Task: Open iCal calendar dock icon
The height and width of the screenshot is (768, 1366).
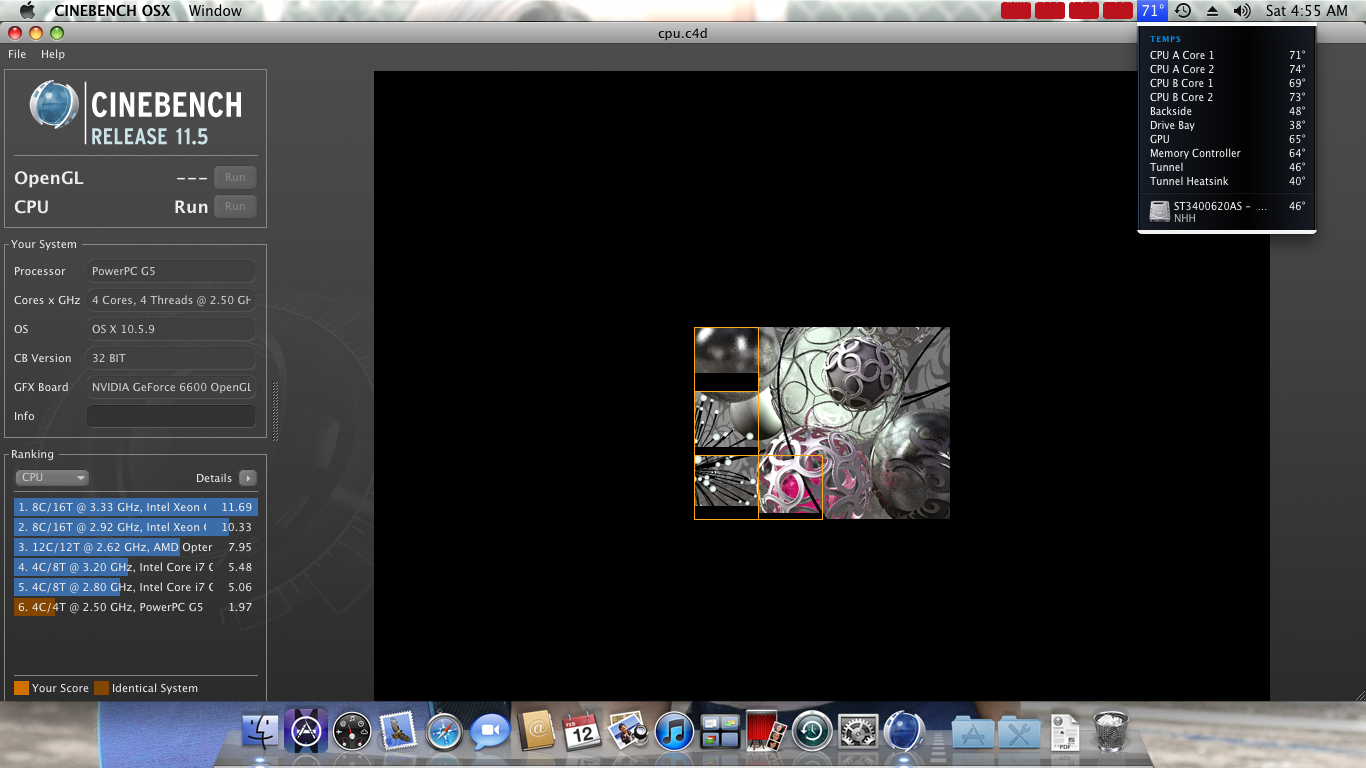Action: click(582, 732)
